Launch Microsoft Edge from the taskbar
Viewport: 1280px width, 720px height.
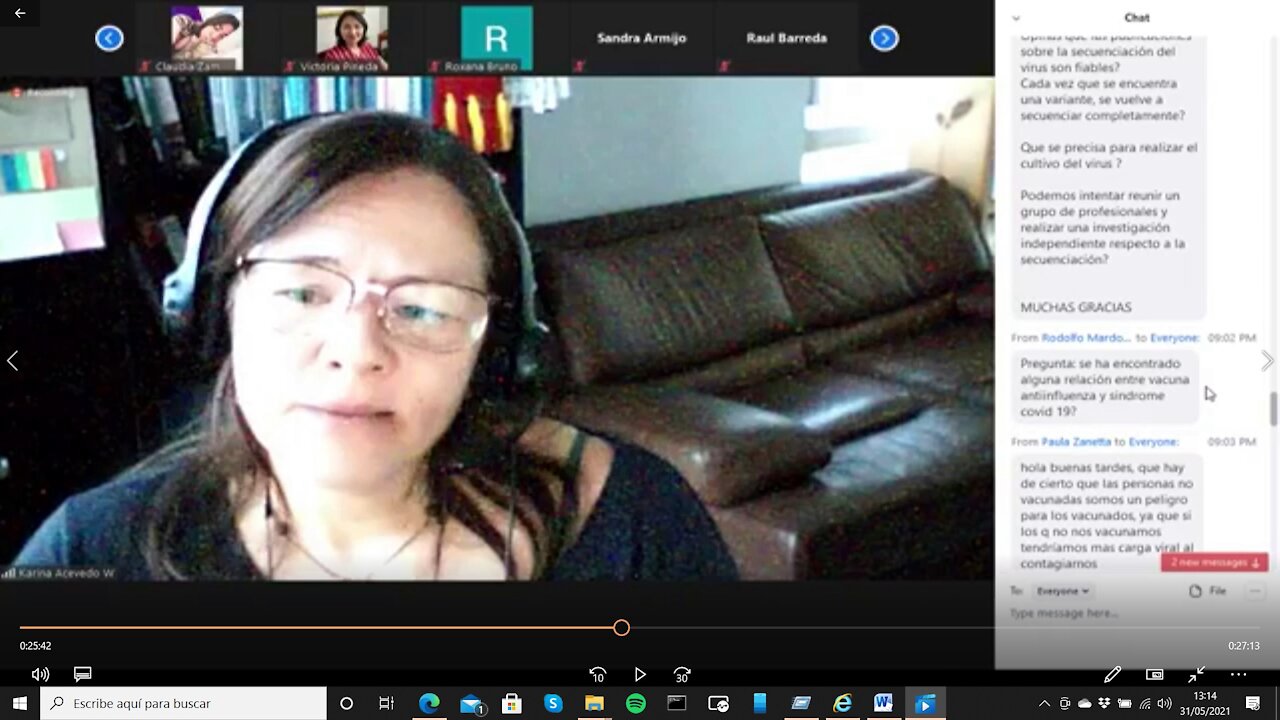(x=428, y=703)
